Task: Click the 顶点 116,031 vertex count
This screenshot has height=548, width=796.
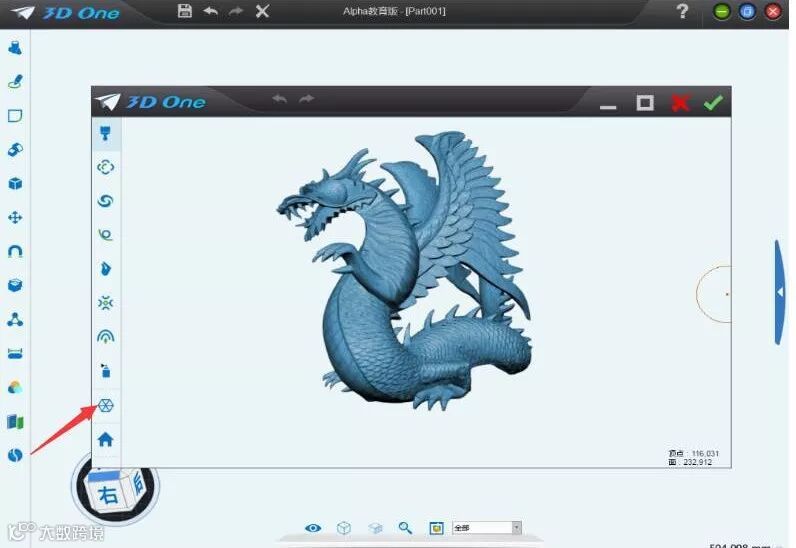Action: point(693,453)
